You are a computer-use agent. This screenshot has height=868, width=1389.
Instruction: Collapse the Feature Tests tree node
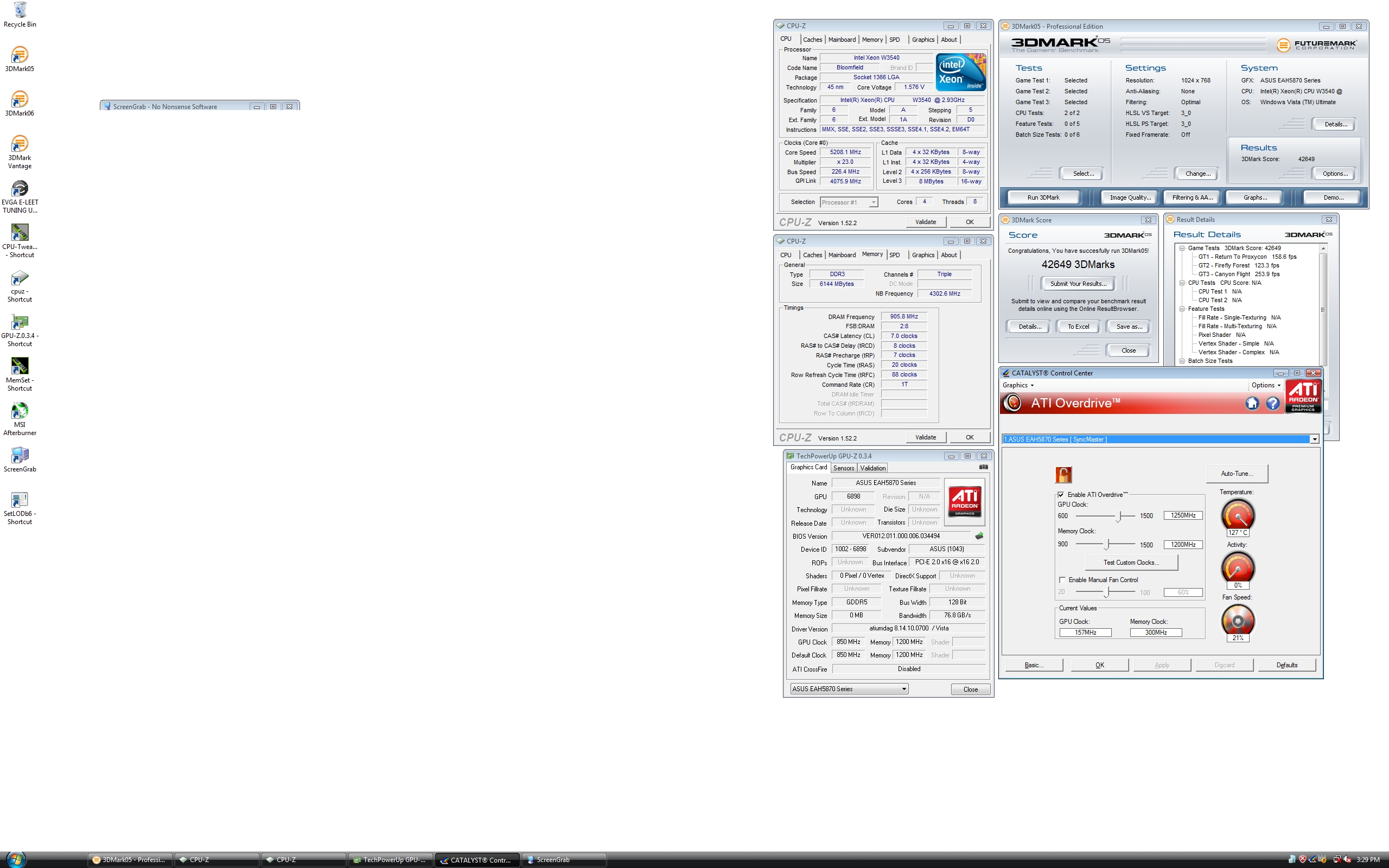[x=1182, y=309]
